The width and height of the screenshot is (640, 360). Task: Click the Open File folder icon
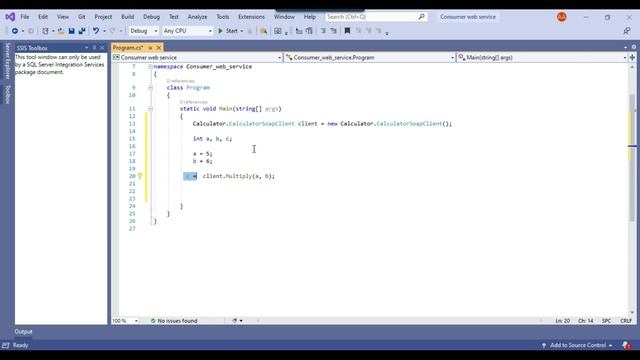(61, 31)
